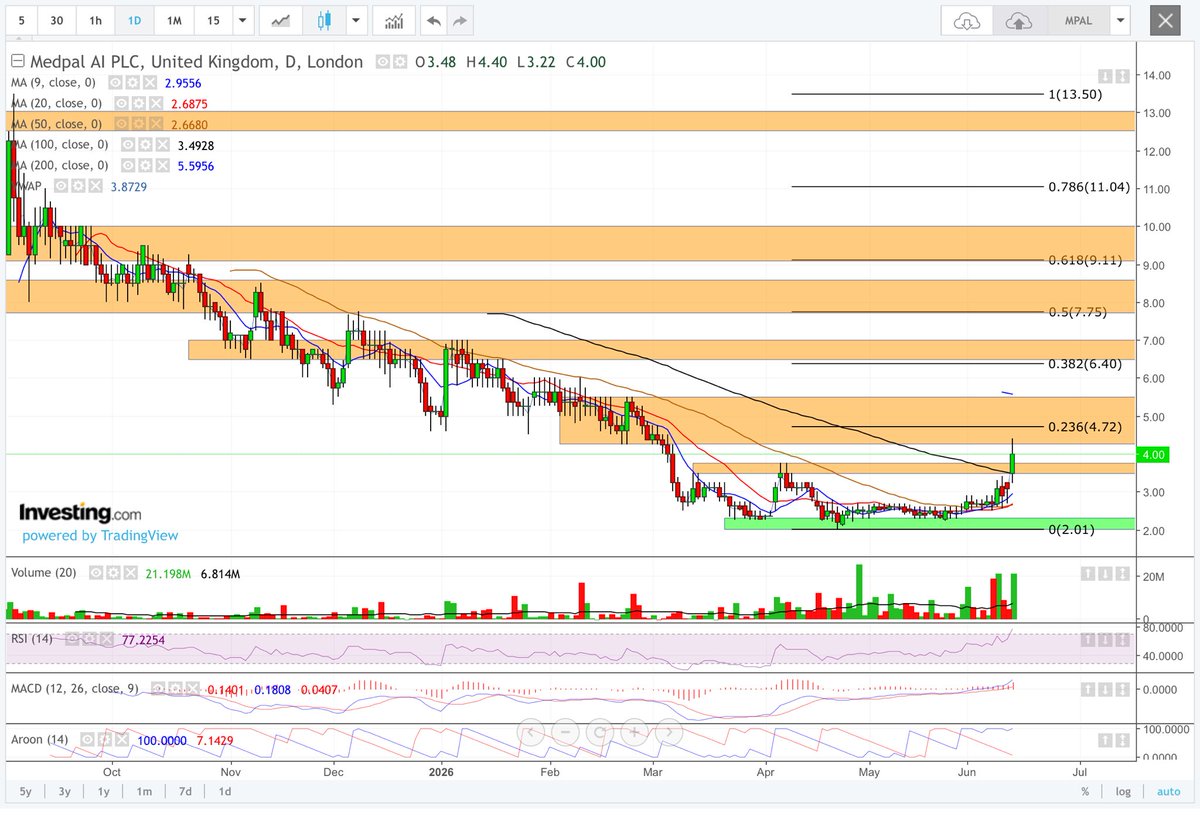
Task: Remove the MA (20, close, 0) indicator
Action: (x=154, y=103)
